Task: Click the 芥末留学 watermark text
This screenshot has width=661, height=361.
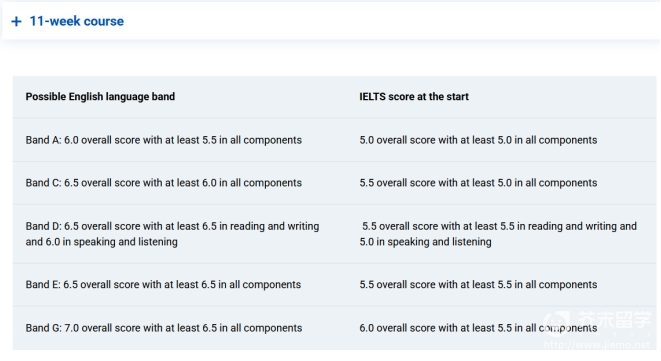Action: tap(614, 320)
